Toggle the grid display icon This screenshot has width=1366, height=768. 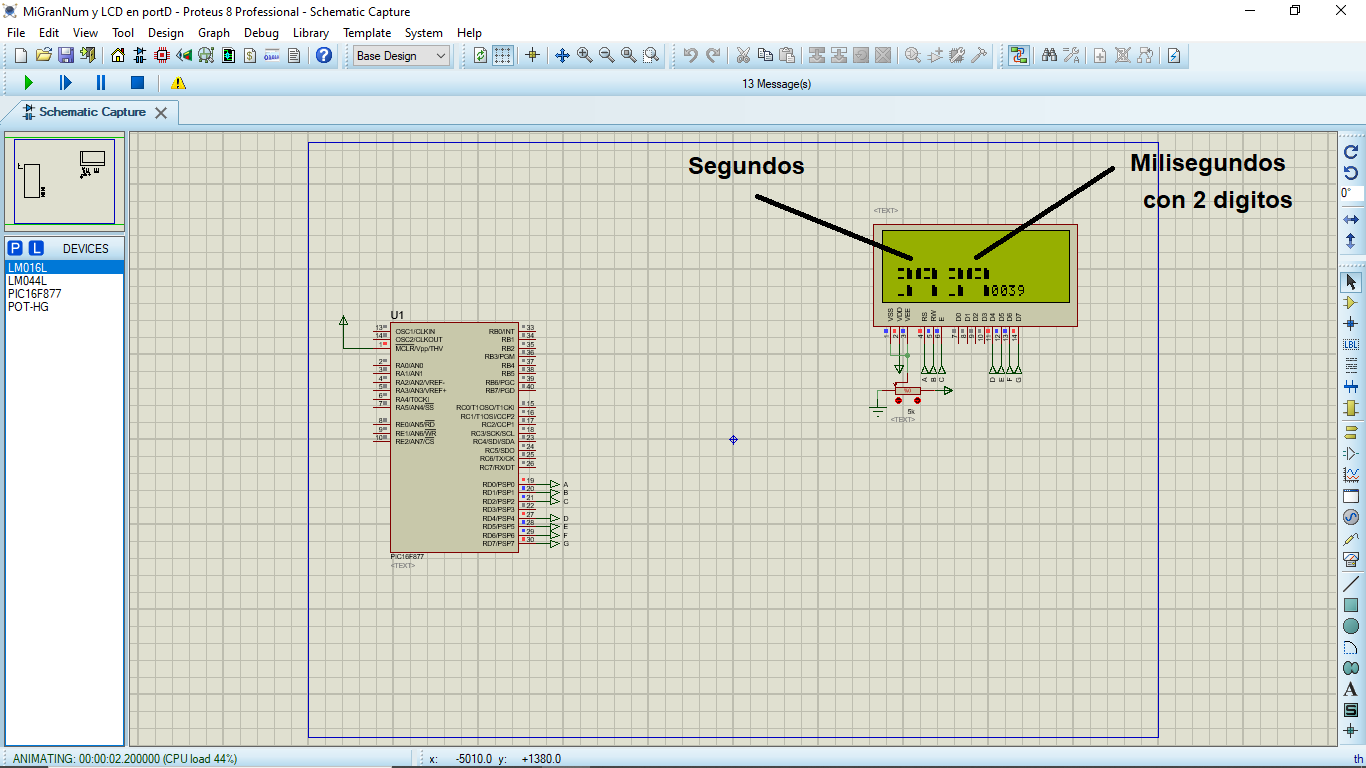pos(503,56)
